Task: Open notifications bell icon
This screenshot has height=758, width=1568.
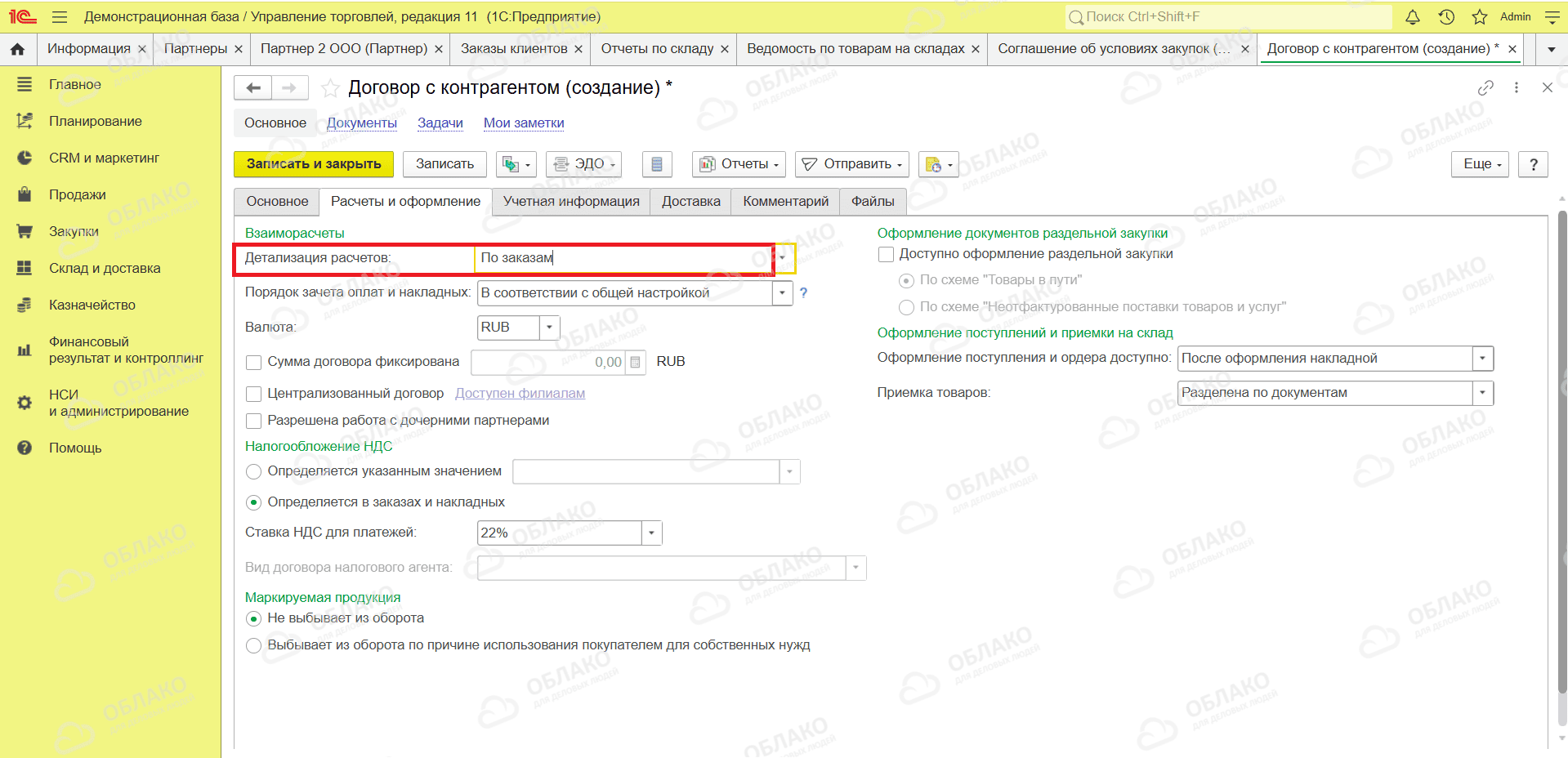Action: coord(1413,16)
